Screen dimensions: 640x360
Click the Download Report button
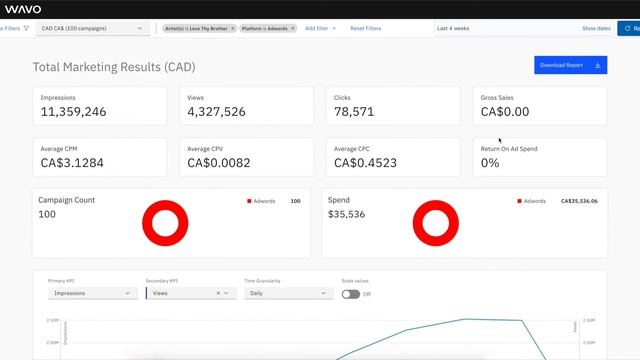pos(571,65)
